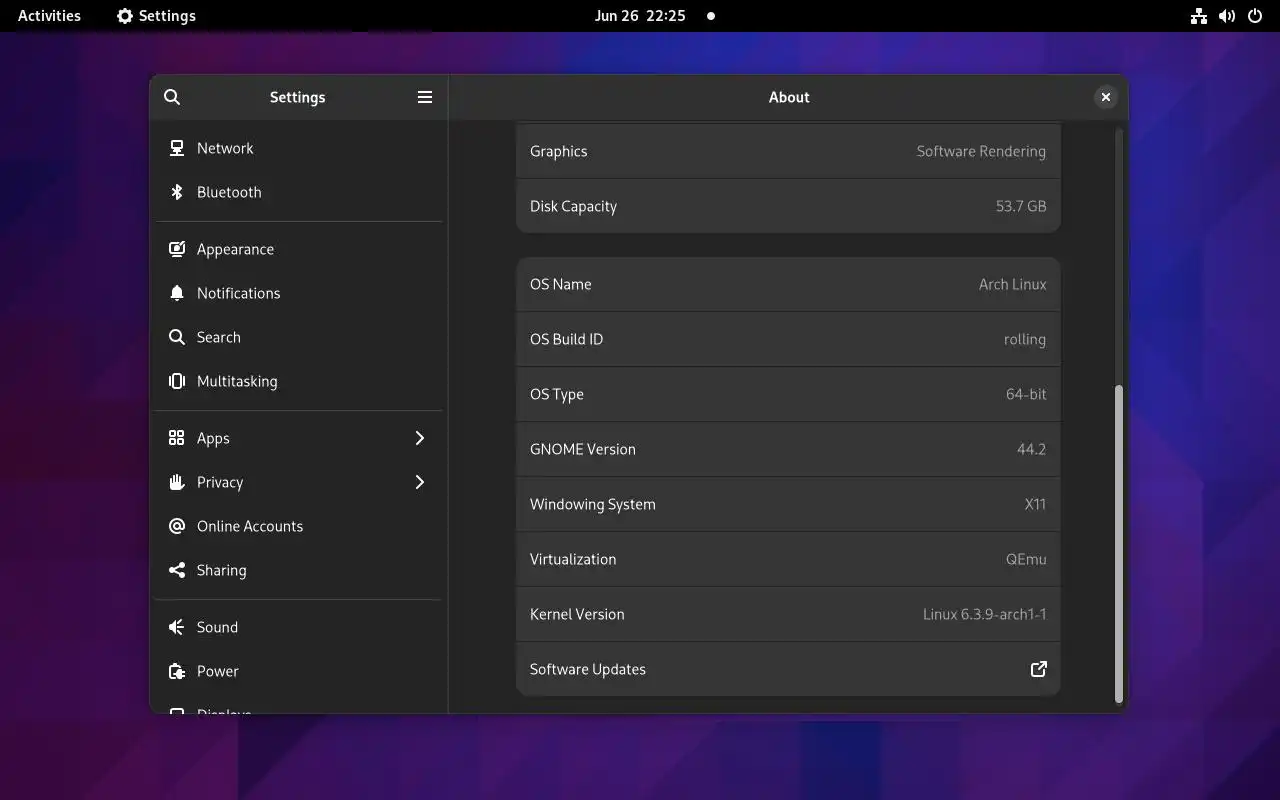Open the Power settings label
The height and width of the screenshot is (800, 1280).
218,671
